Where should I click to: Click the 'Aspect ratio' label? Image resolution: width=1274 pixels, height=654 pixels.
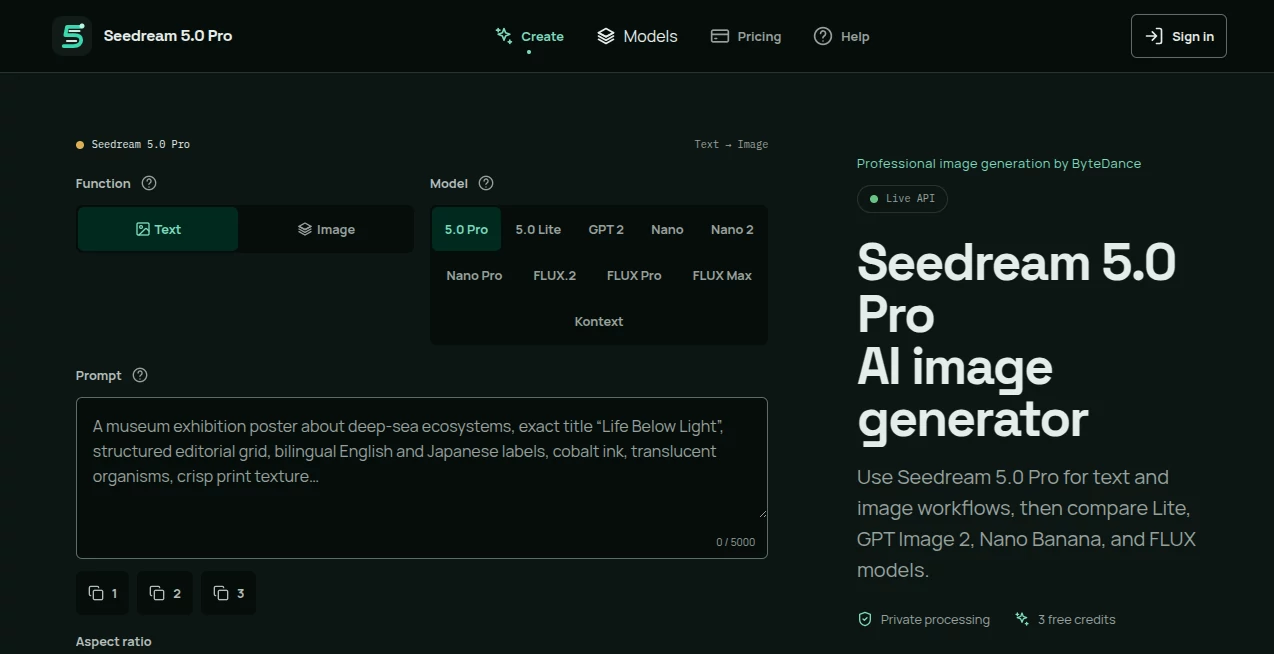[x=114, y=641]
